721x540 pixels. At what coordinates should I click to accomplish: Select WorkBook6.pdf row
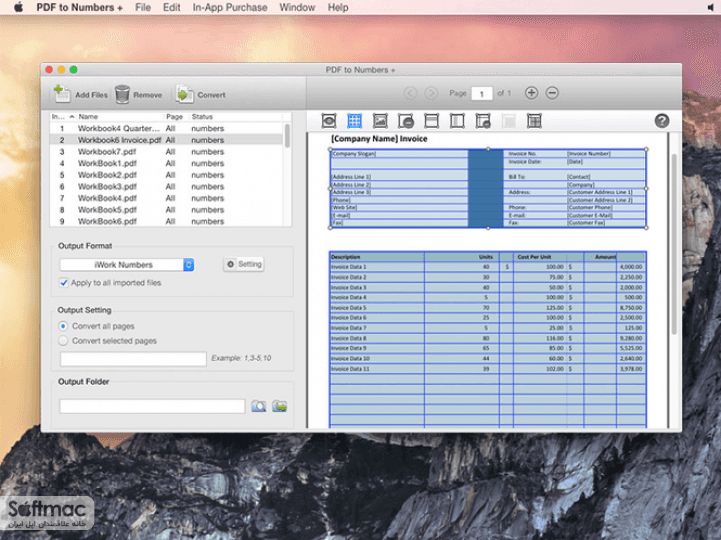pos(166,221)
